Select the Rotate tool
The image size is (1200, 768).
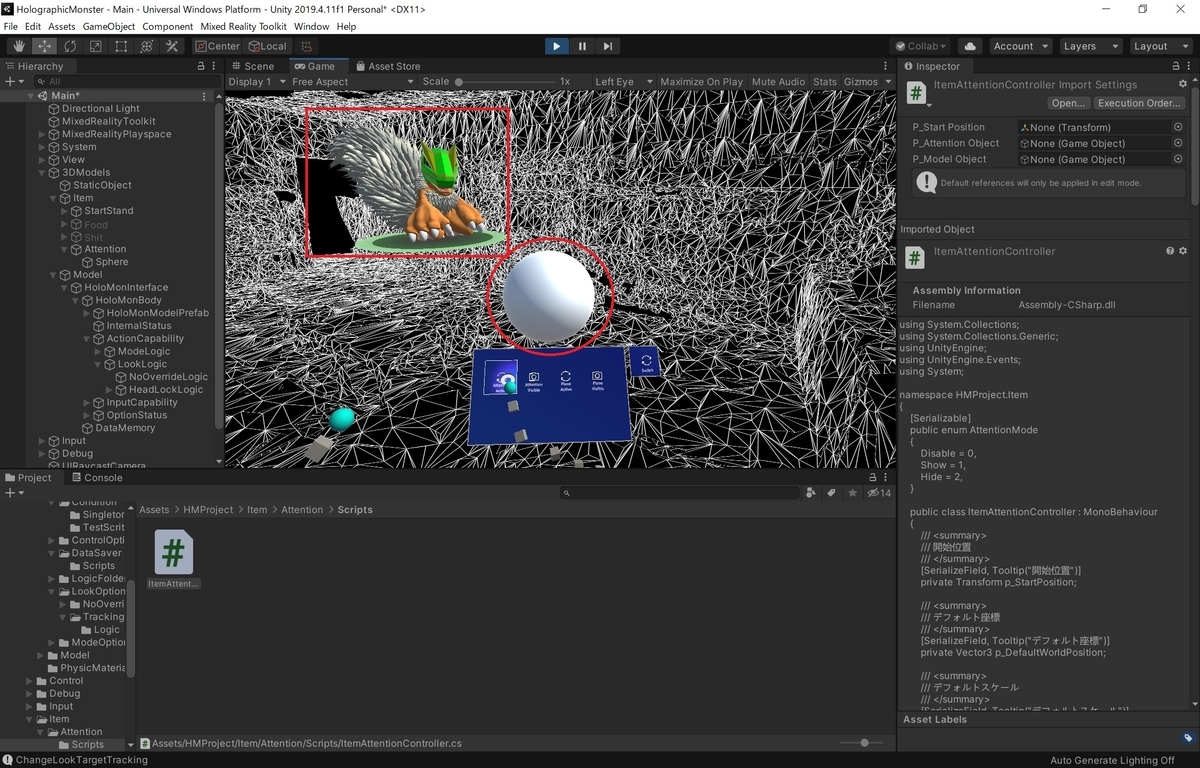70,46
